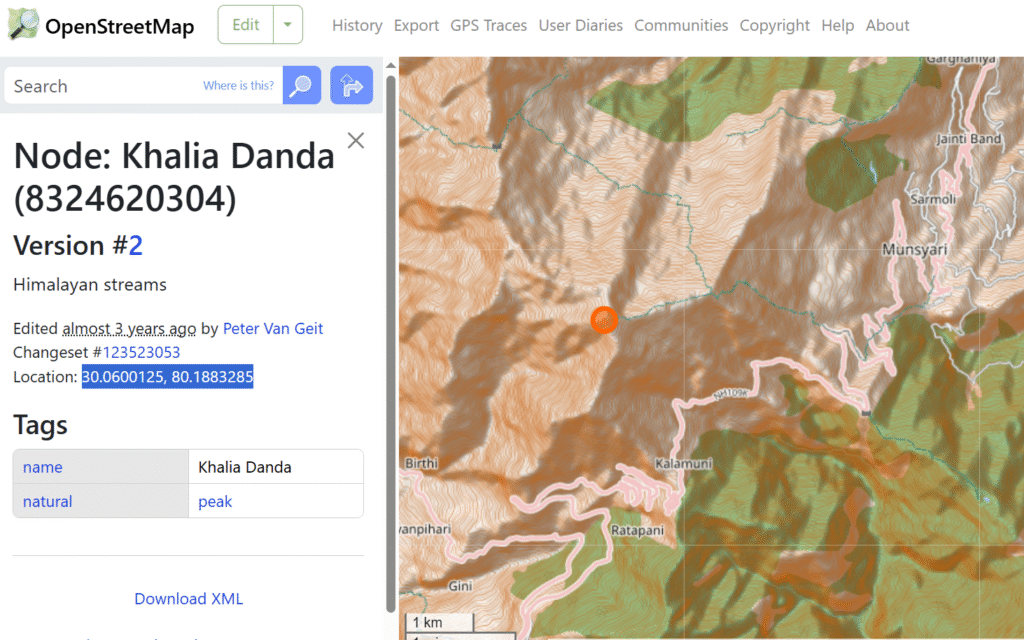1024x640 pixels.
Task: Click the 1 km scale bar
Action: coord(440,622)
